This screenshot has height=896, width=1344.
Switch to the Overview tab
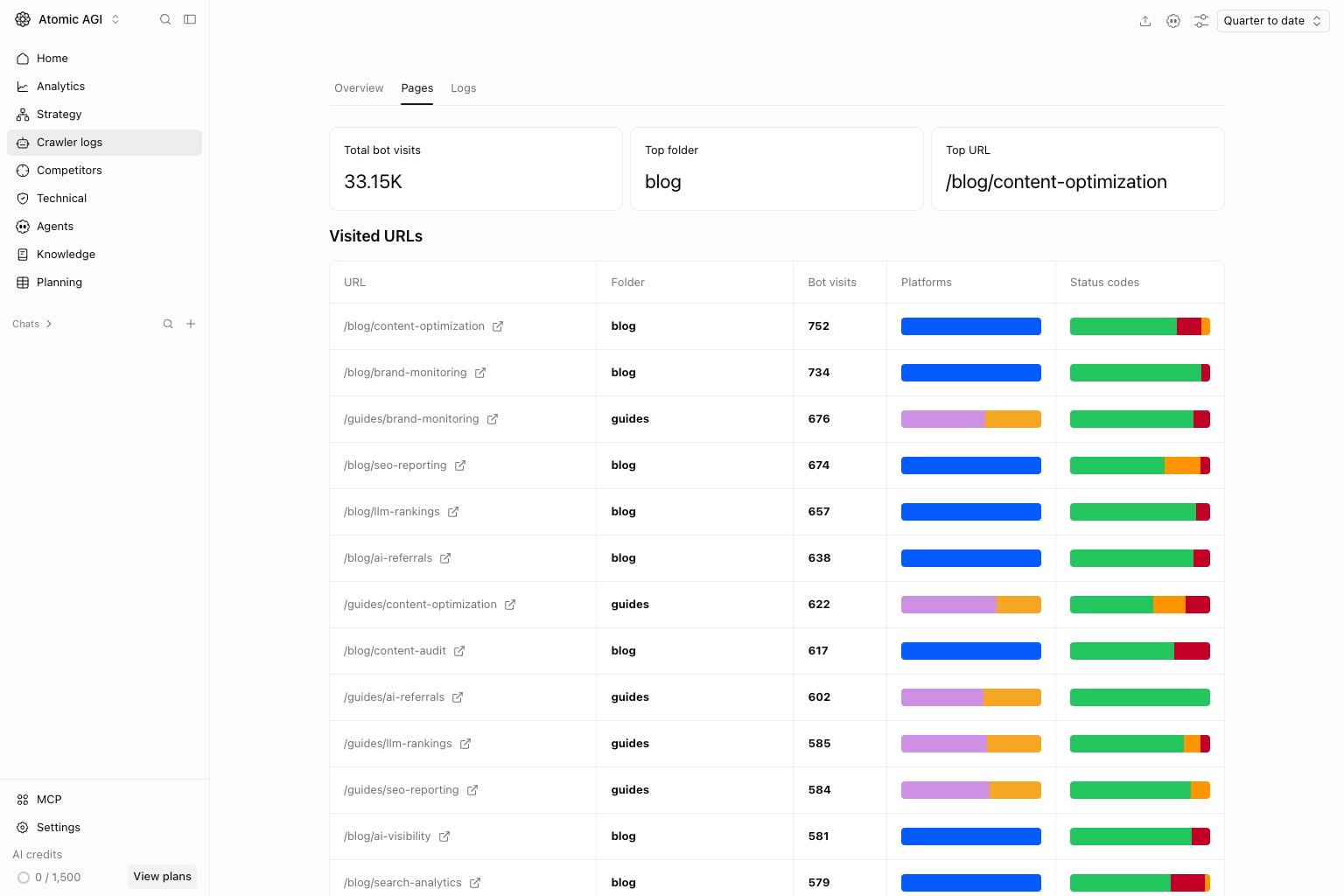point(359,88)
